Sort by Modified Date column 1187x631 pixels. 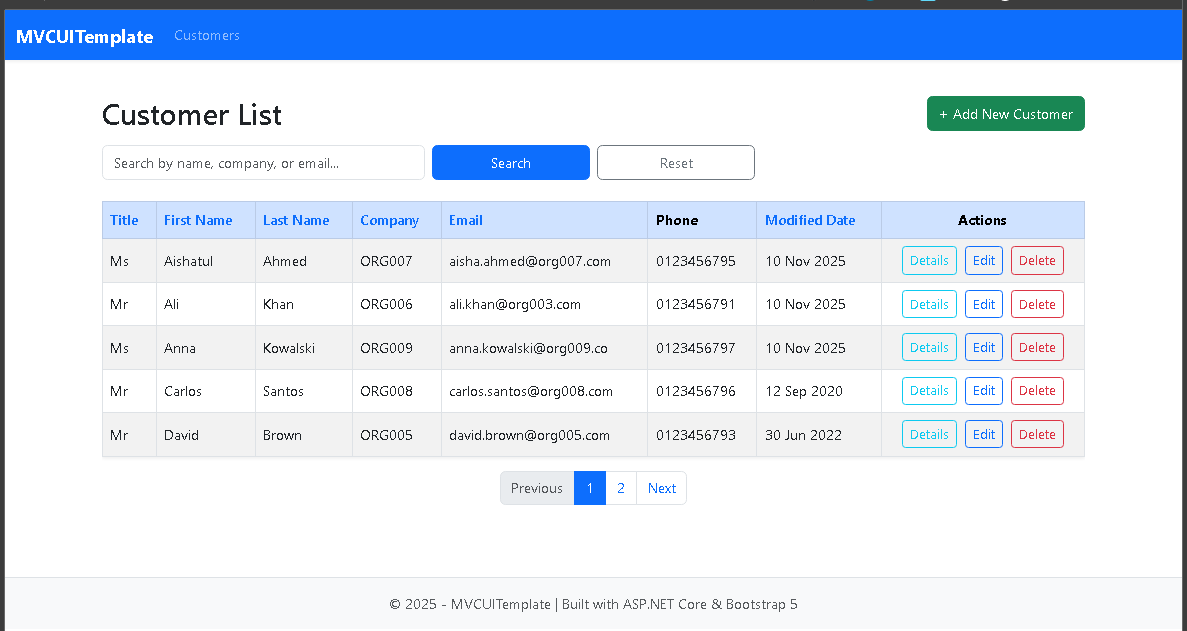(810, 220)
